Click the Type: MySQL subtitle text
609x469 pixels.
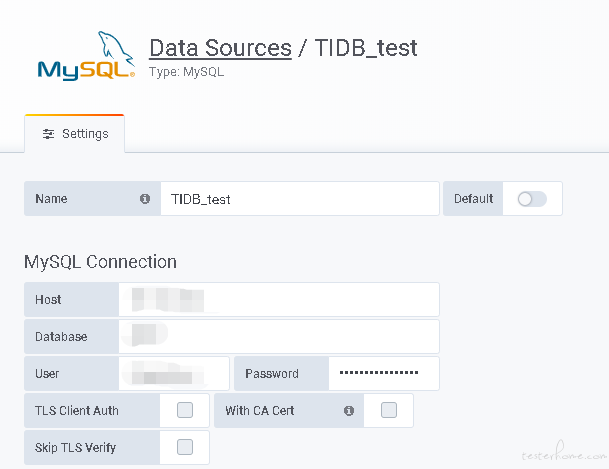[186, 72]
